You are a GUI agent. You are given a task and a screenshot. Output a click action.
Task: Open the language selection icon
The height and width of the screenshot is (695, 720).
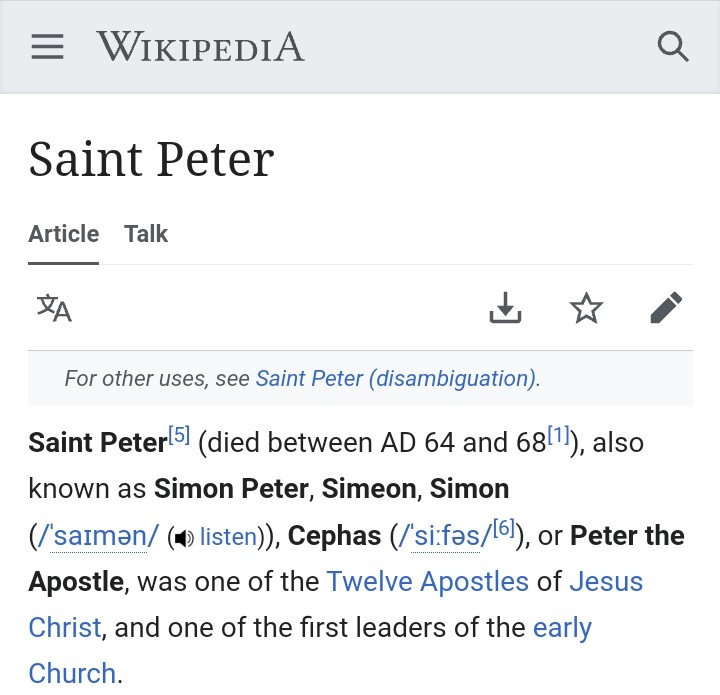pos(54,308)
